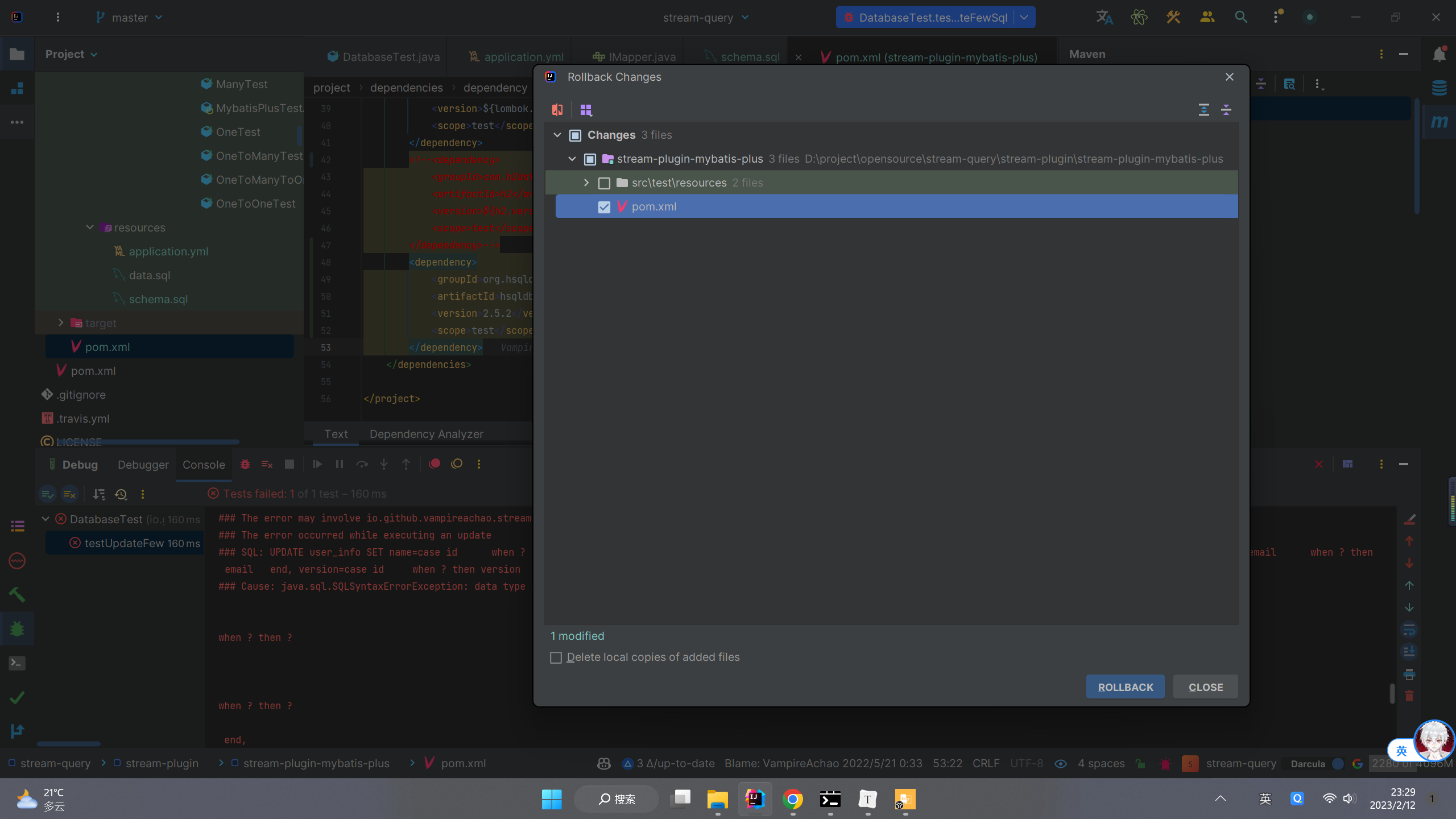Open the master branch dropdown
The height and width of the screenshot is (819, 1456).
130,18
